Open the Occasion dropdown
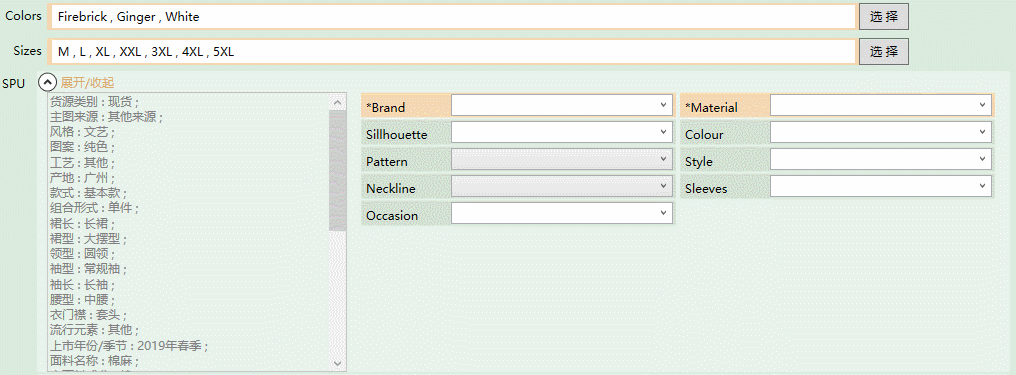This screenshot has height=375, width=1016. click(562, 213)
